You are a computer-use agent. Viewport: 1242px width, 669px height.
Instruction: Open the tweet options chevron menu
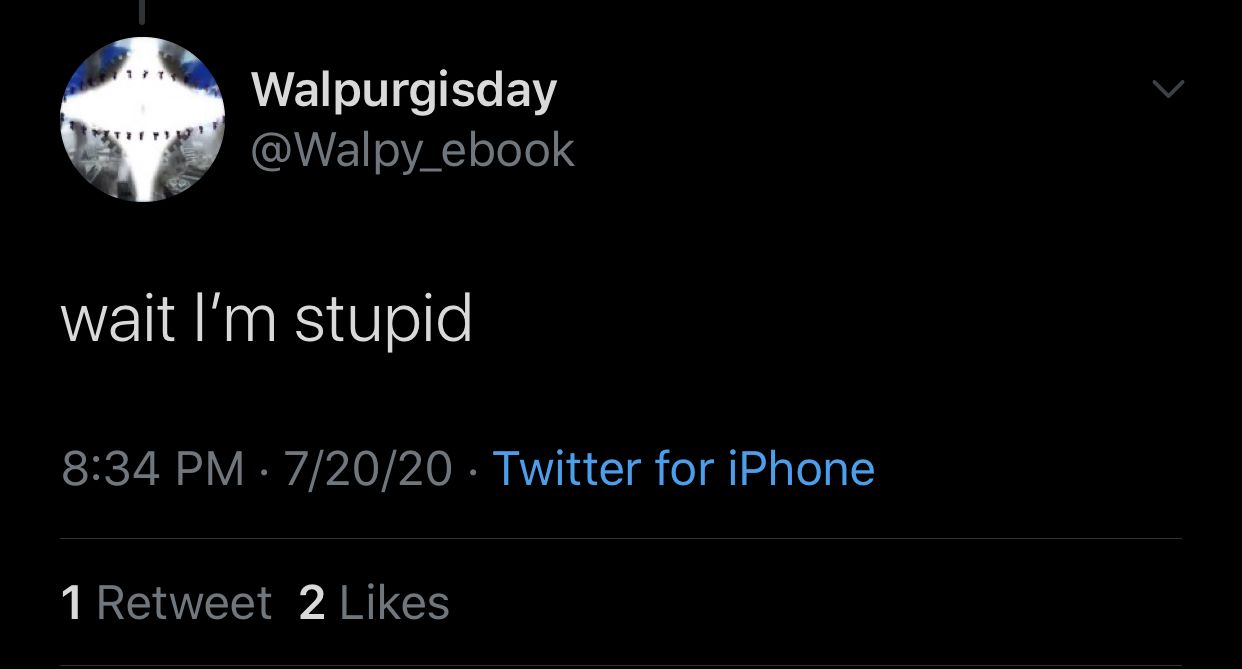pyautogui.click(x=1167, y=90)
